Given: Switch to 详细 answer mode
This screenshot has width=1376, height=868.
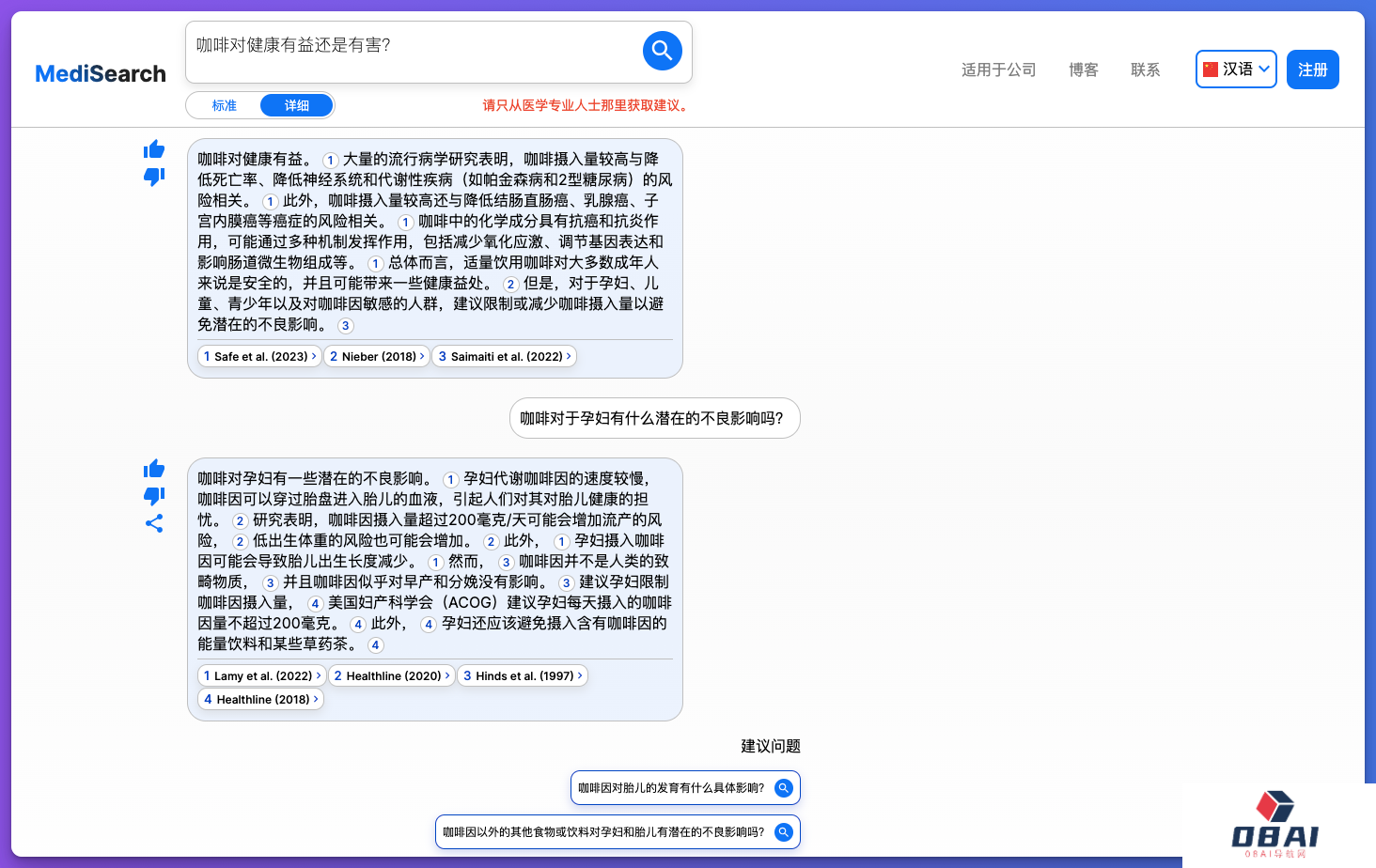Looking at the screenshot, I should tap(296, 105).
